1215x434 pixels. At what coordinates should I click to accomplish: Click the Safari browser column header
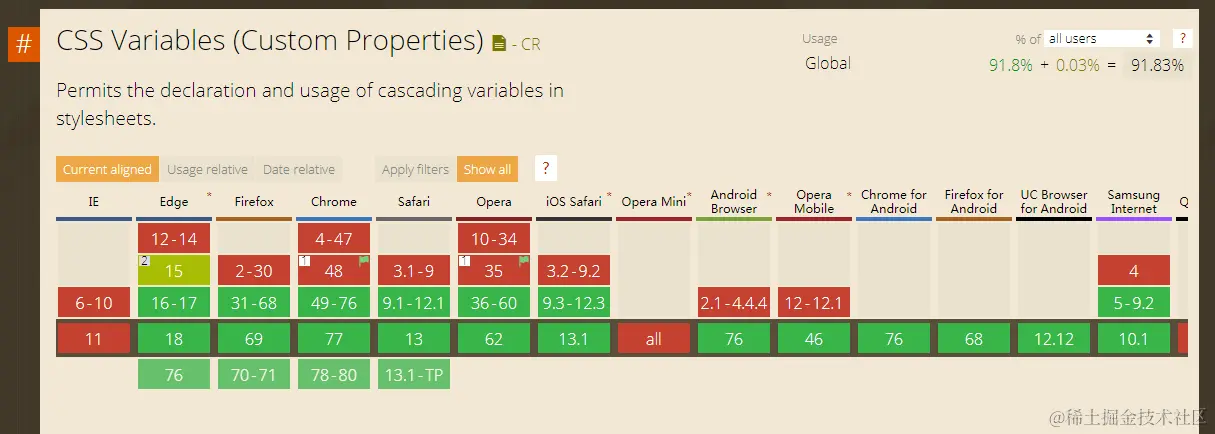(414, 201)
